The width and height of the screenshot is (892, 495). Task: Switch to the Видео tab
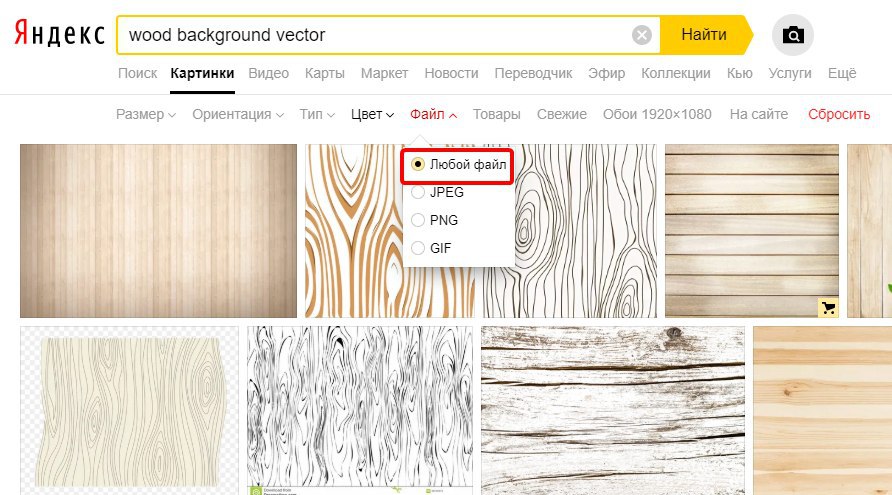click(269, 73)
